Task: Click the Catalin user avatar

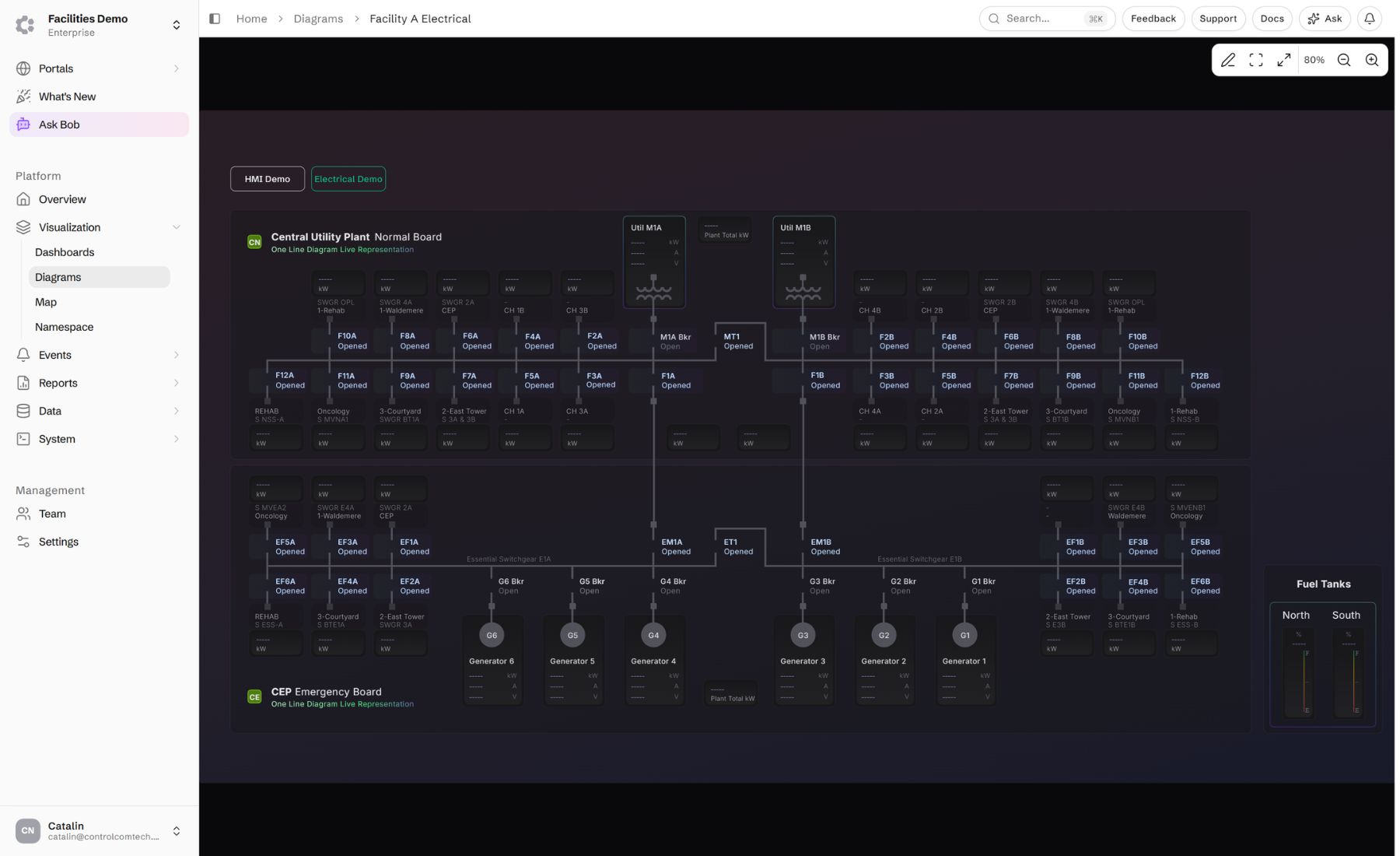Action: coord(28,833)
